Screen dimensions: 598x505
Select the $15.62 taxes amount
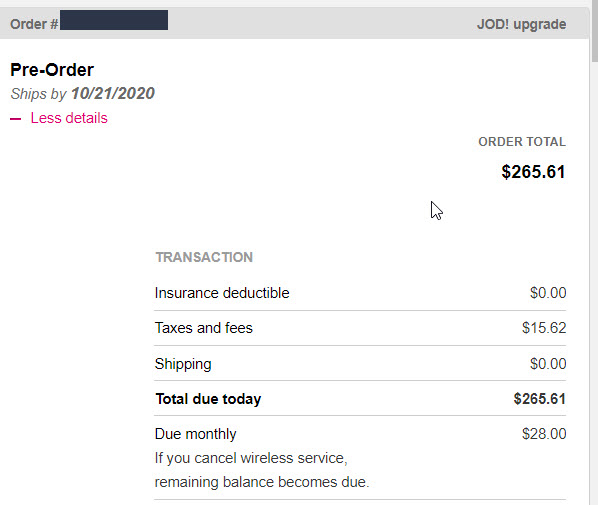click(544, 328)
